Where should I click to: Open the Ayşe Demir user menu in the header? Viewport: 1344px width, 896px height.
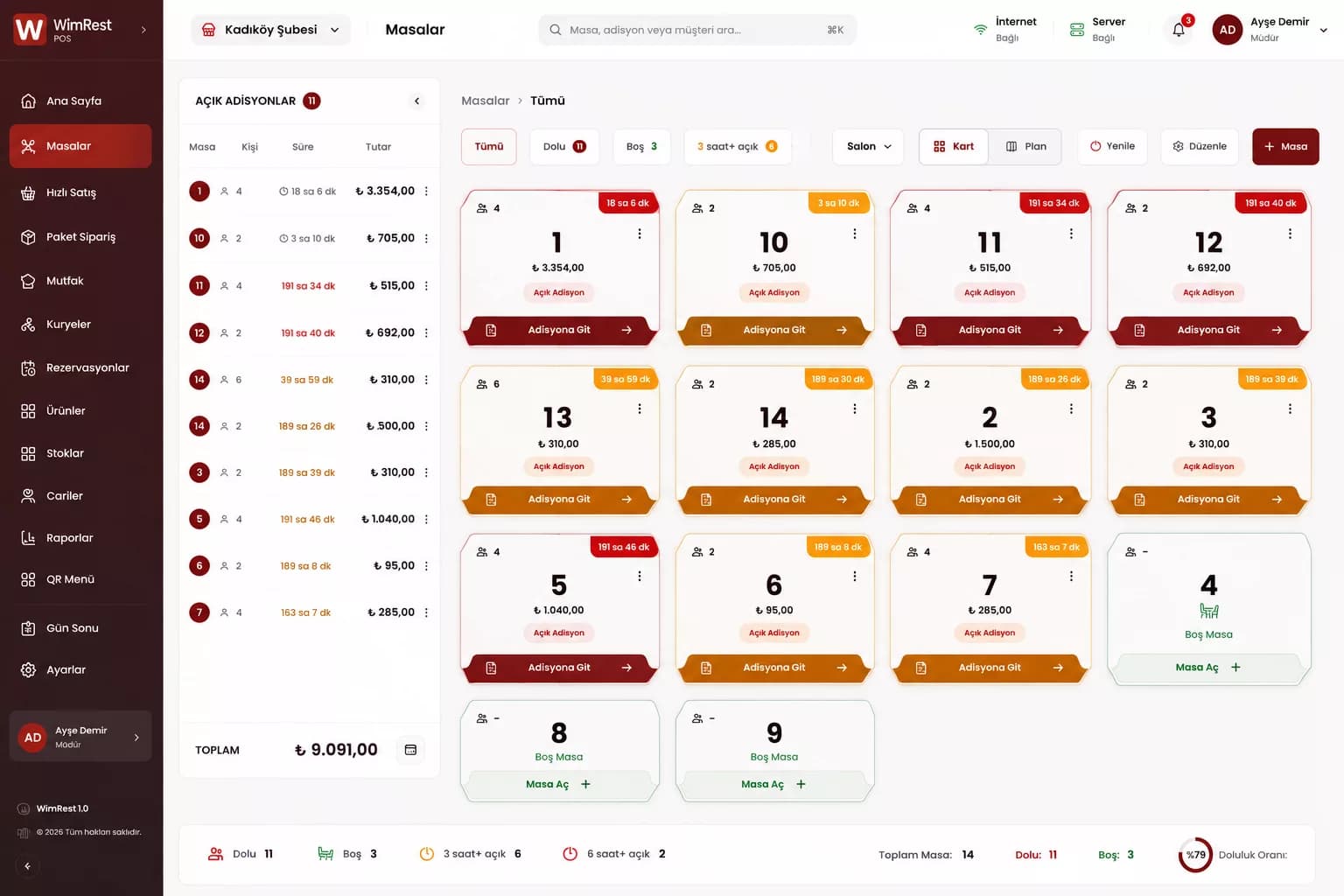(x=1270, y=30)
